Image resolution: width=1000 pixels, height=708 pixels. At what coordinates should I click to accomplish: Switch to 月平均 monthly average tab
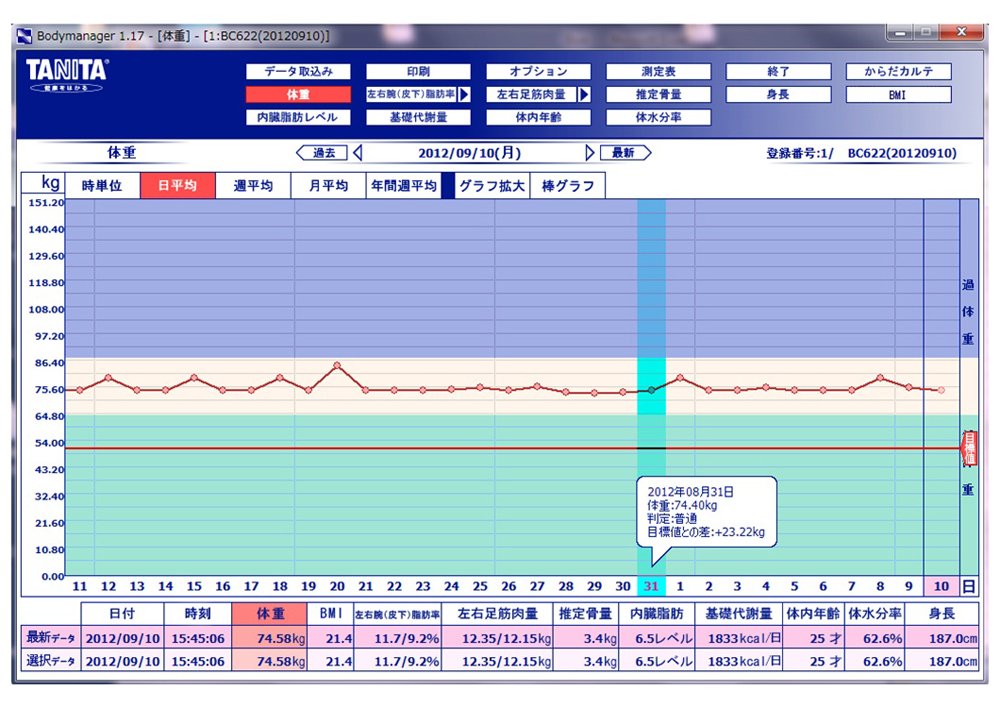[x=327, y=186]
